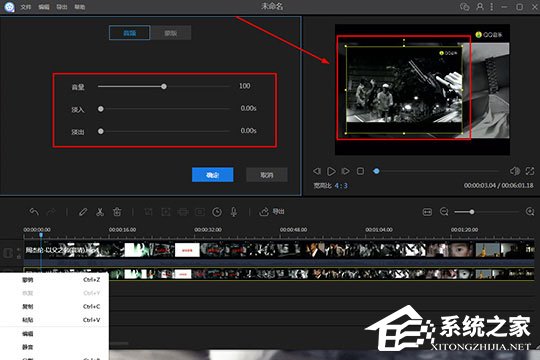Click the blue playhead on the ruler
This screenshot has width=540, height=360.
pos(41,235)
